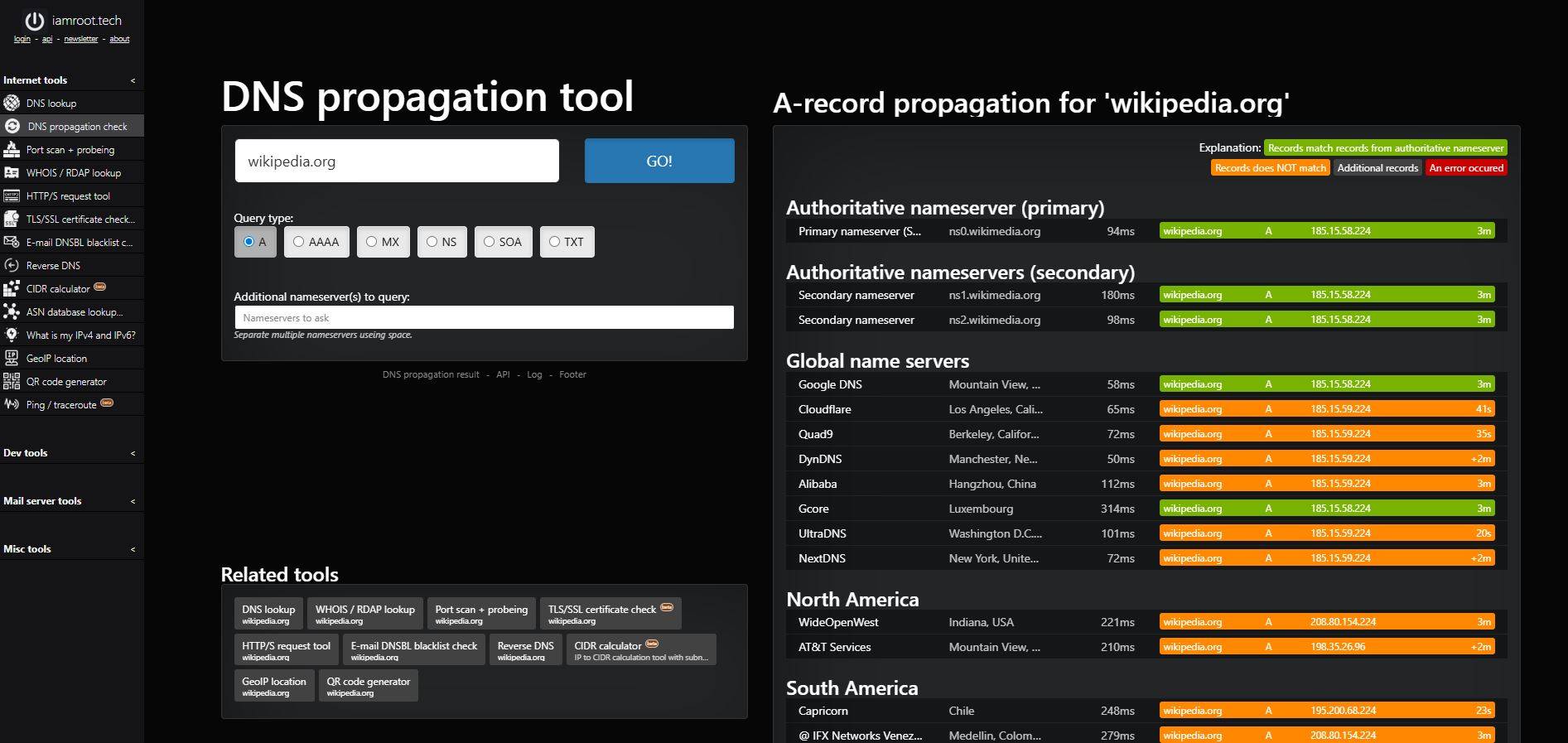Image resolution: width=1568 pixels, height=743 pixels.
Task: Open related Reverse DNS card
Action: click(526, 649)
